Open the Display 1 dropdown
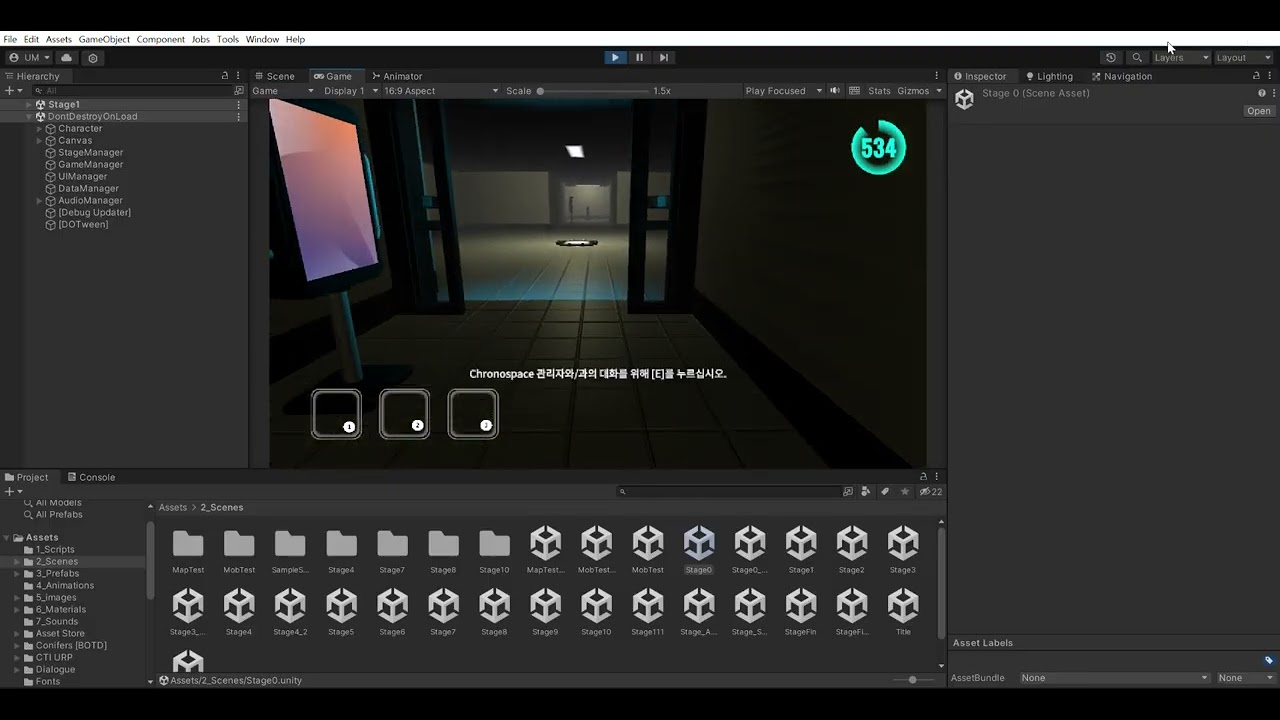1280x720 pixels. coord(350,91)
